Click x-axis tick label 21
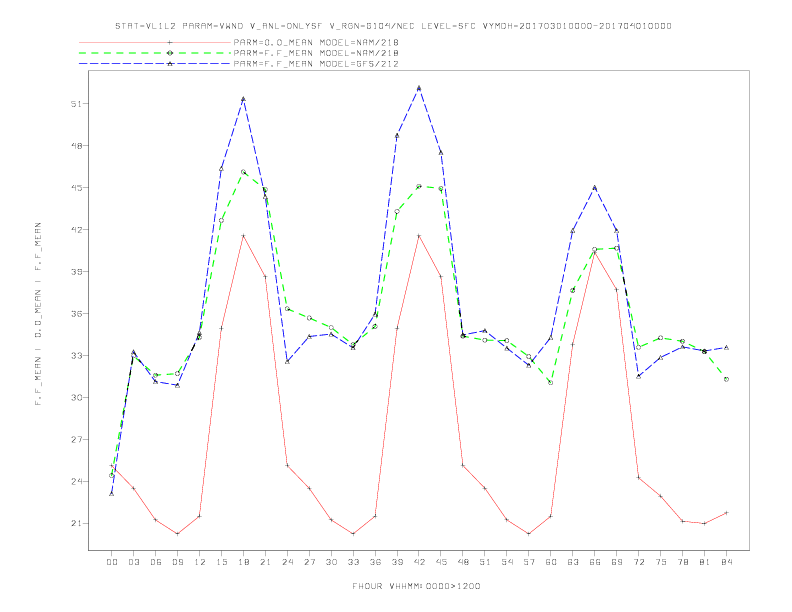The image size is (792, 612). click(x=265, y=562)
